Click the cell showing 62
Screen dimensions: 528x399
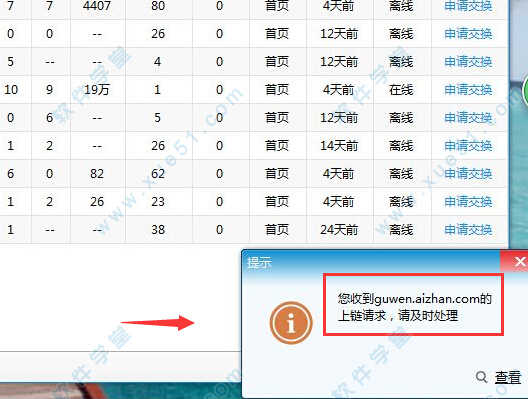158,173
